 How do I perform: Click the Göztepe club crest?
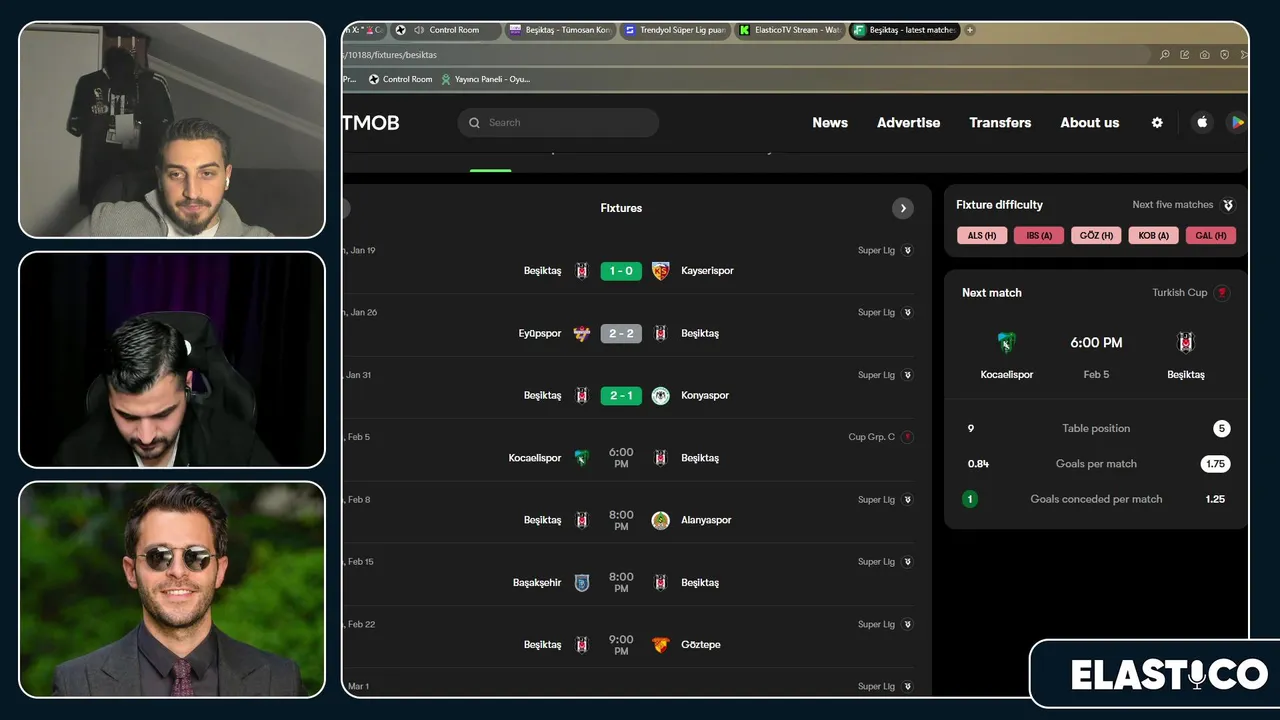coord(660,644)
